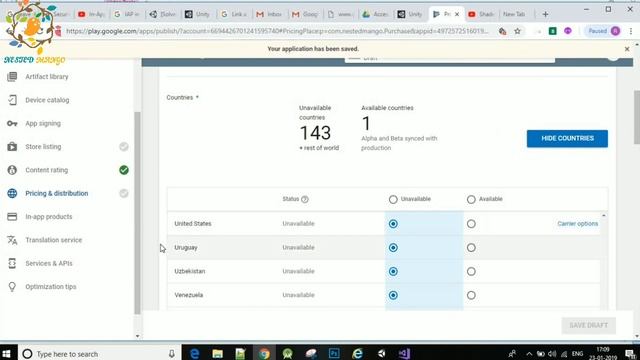The image size is (640, 360).
Task: Select Unavailable radio for Uzbekistan
Action: coord(393,271)
